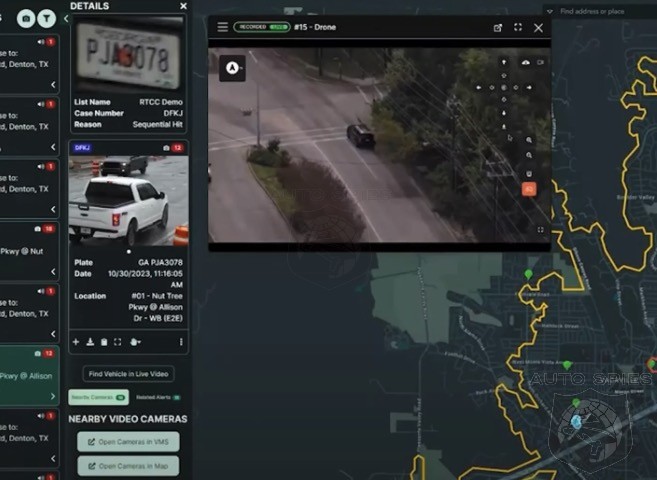The width and height of the screenshot is (657, 480).
Task: Zoom out the drone camera view
Action: click(529, 155)
